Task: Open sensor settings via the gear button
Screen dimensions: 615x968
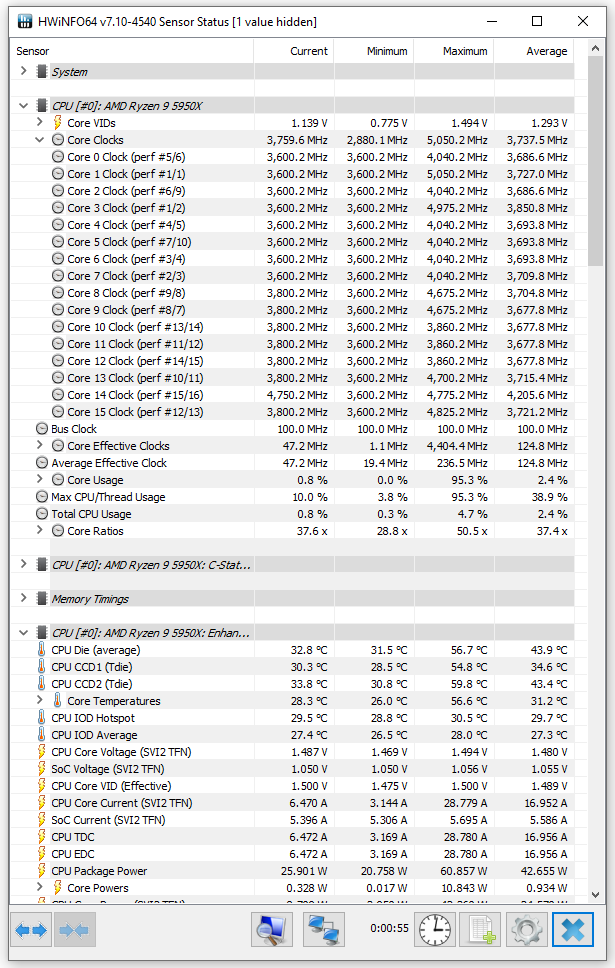Action: point(527,930)
